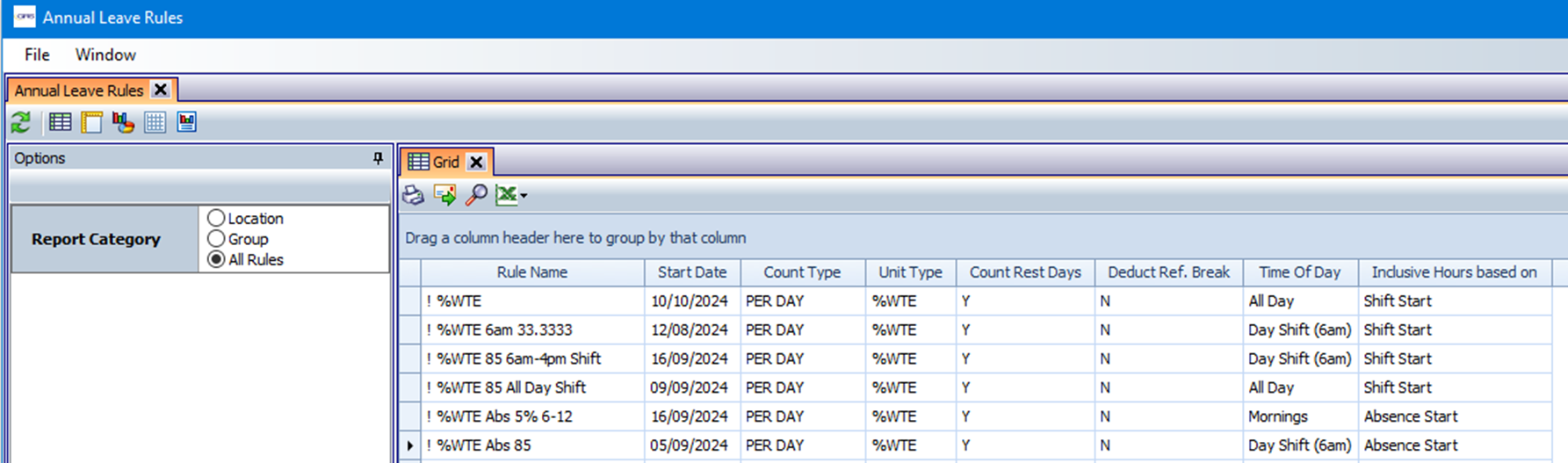Click the green refresh arrows icon
Screen dimensions: 1568x463
pos(21,122)
